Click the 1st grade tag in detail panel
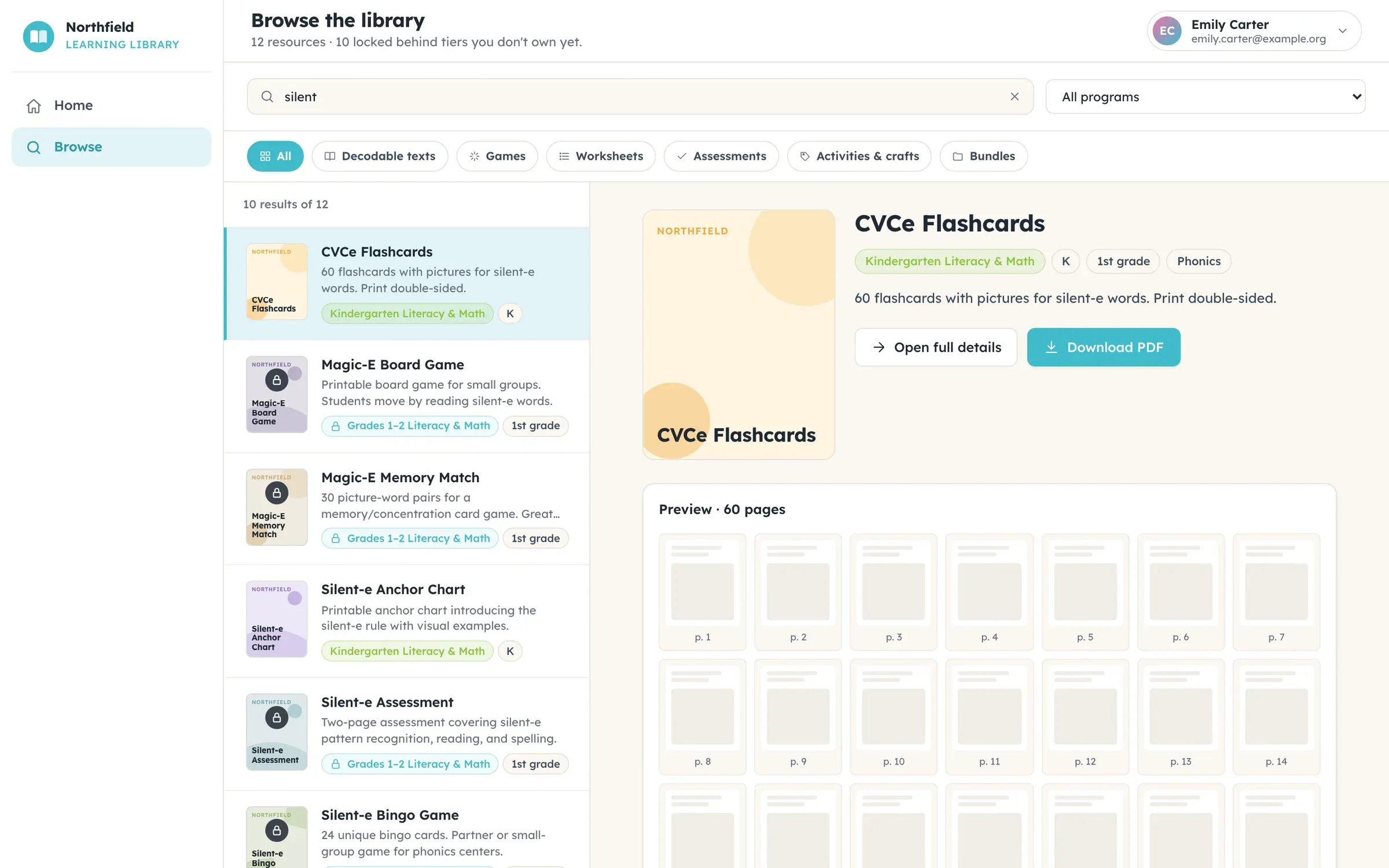Screen dimensions: 1389x868 [1123, 261]
